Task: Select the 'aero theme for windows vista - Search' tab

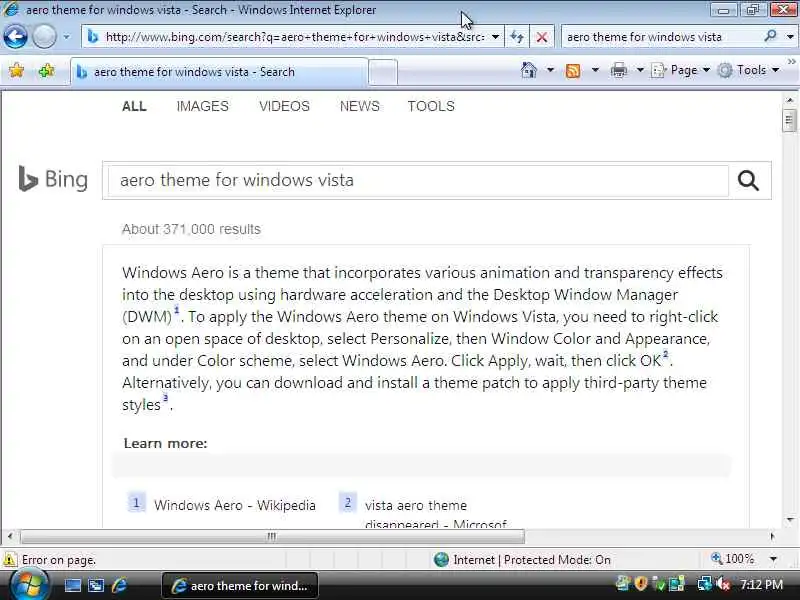Action: click(219, 72)
